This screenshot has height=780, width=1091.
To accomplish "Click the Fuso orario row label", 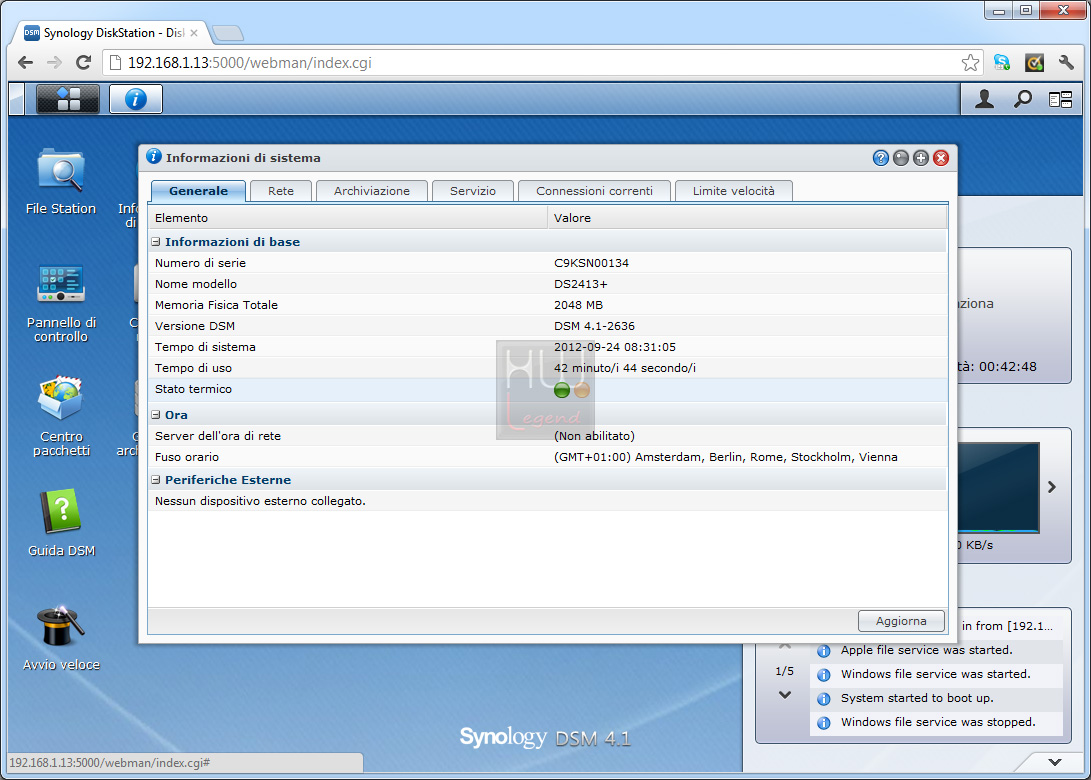I will click(187, 457).
